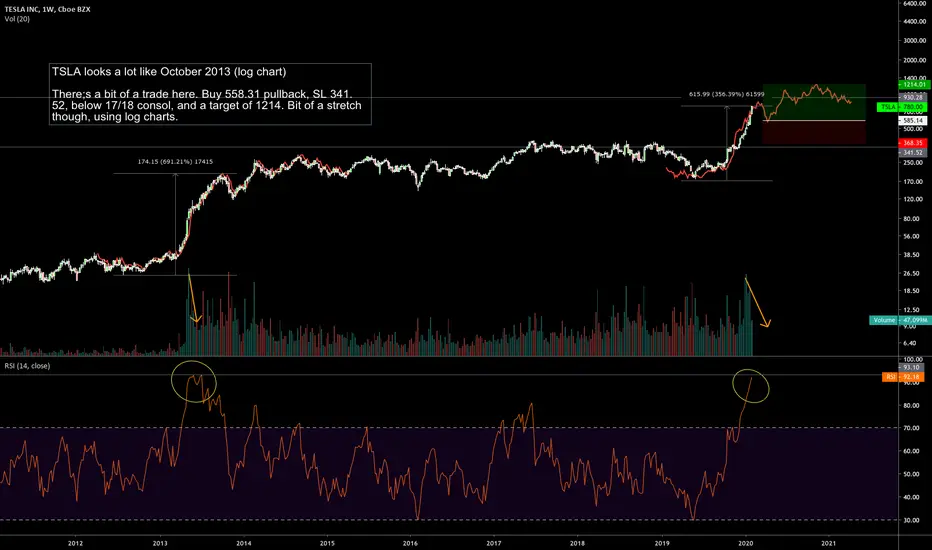932x550 pixels.
Task: Click the 38.50 price scale value
Action: 912,255
